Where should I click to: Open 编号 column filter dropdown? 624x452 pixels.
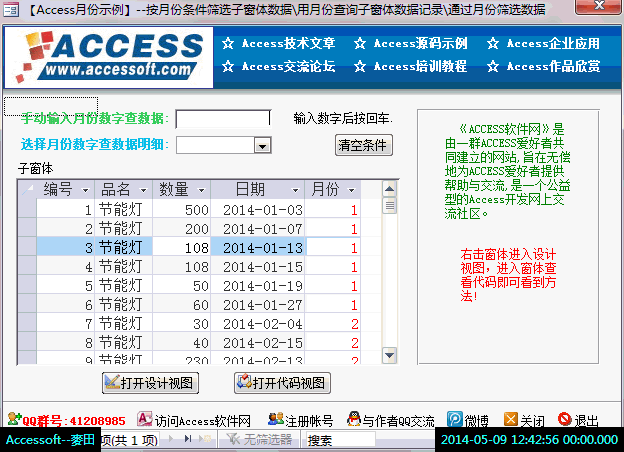click(85, 190)
